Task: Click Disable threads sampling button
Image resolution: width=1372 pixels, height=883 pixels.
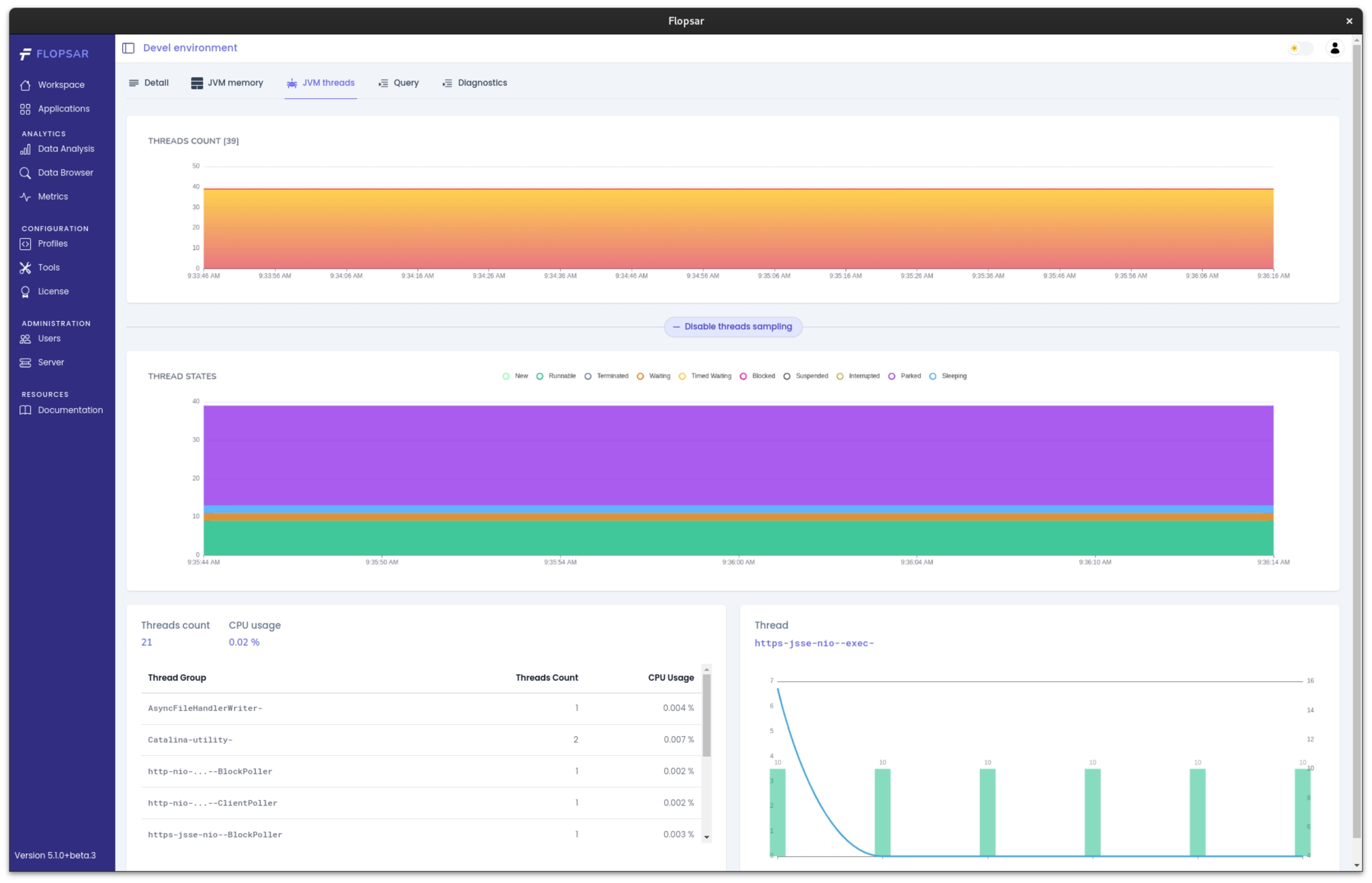Action: 732,326
